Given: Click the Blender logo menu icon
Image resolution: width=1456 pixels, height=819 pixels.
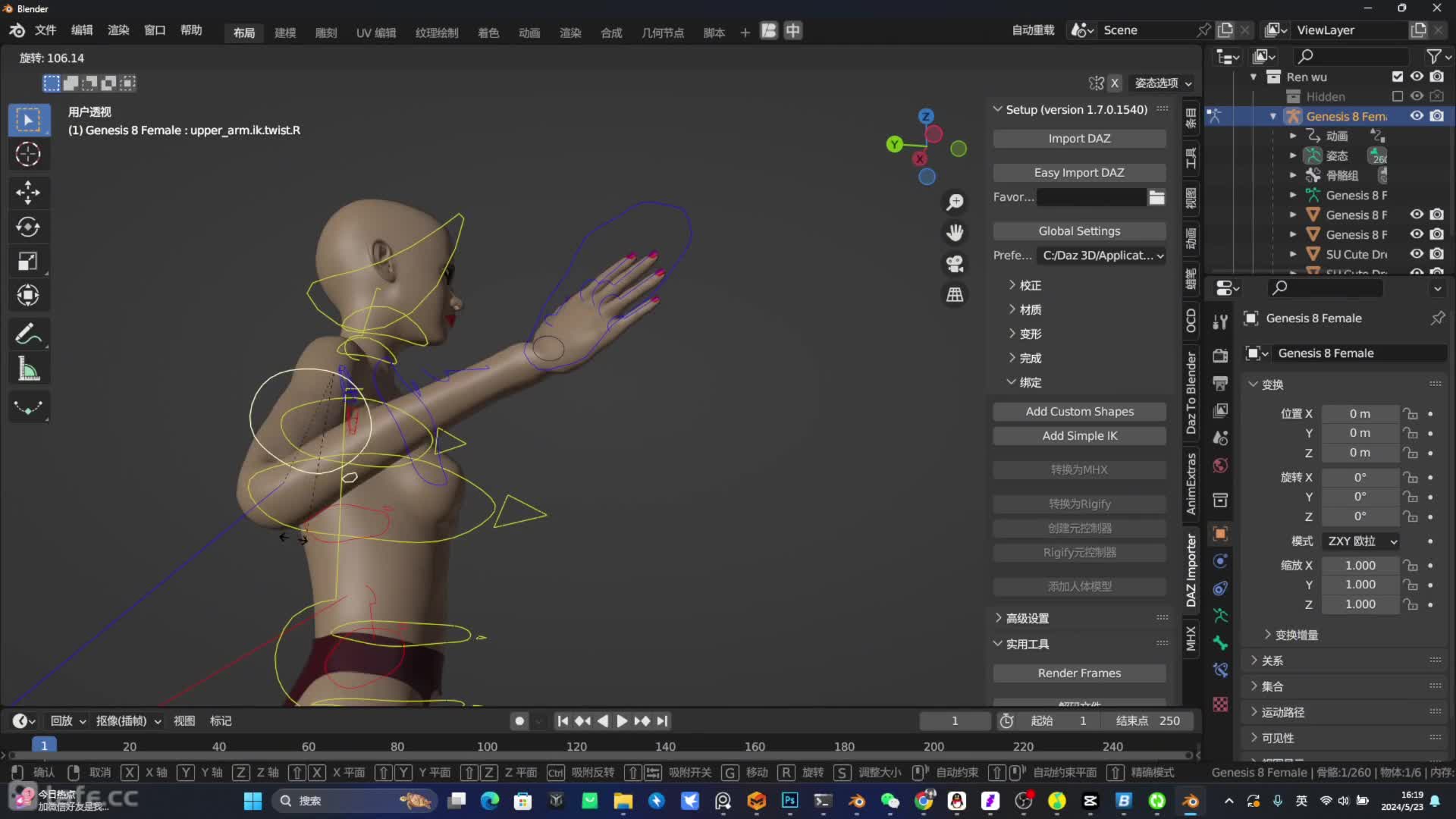Looking at the screenshot, I should [x=17, y=30].
